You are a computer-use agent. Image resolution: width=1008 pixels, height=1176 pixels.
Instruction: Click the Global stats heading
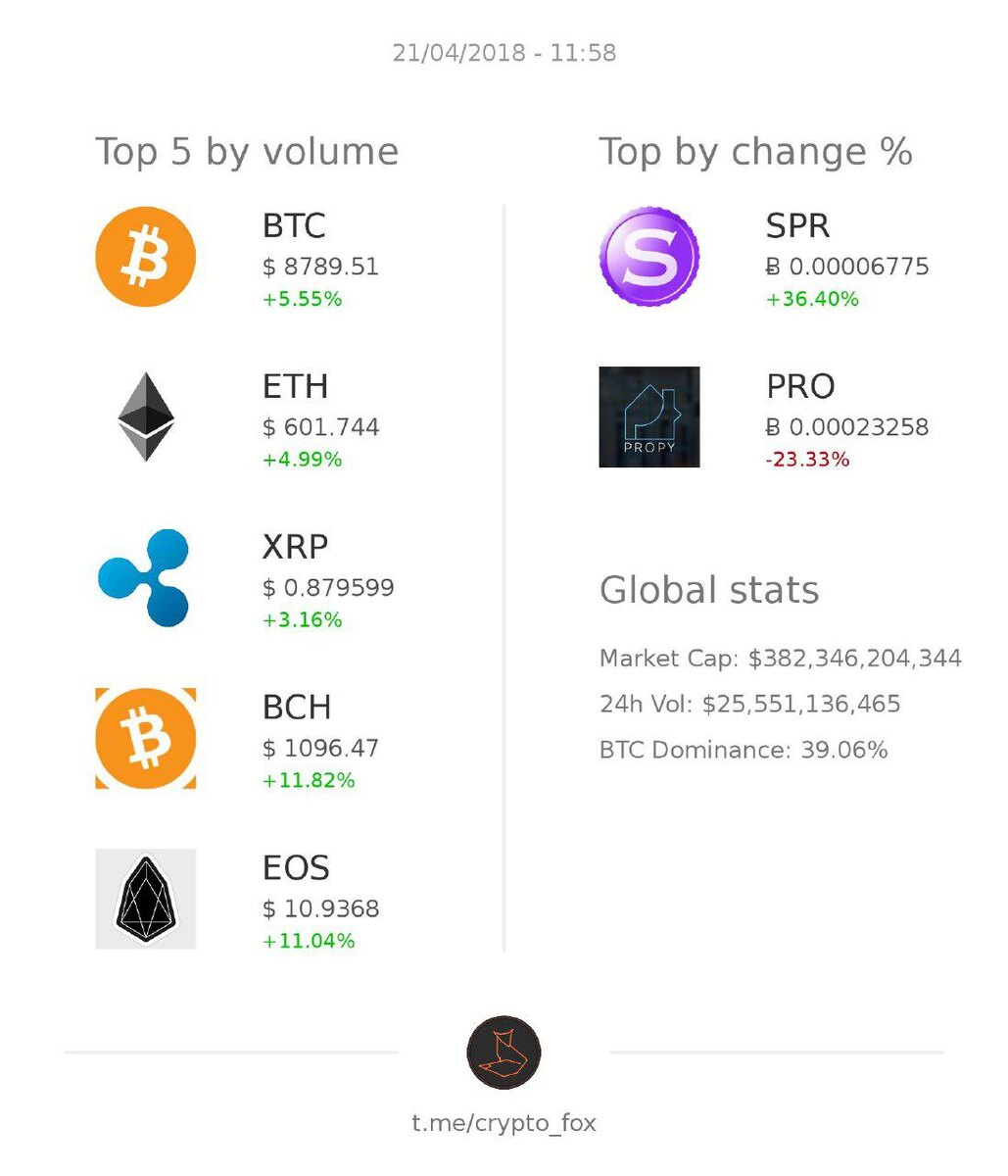click(x=709, y=590)
